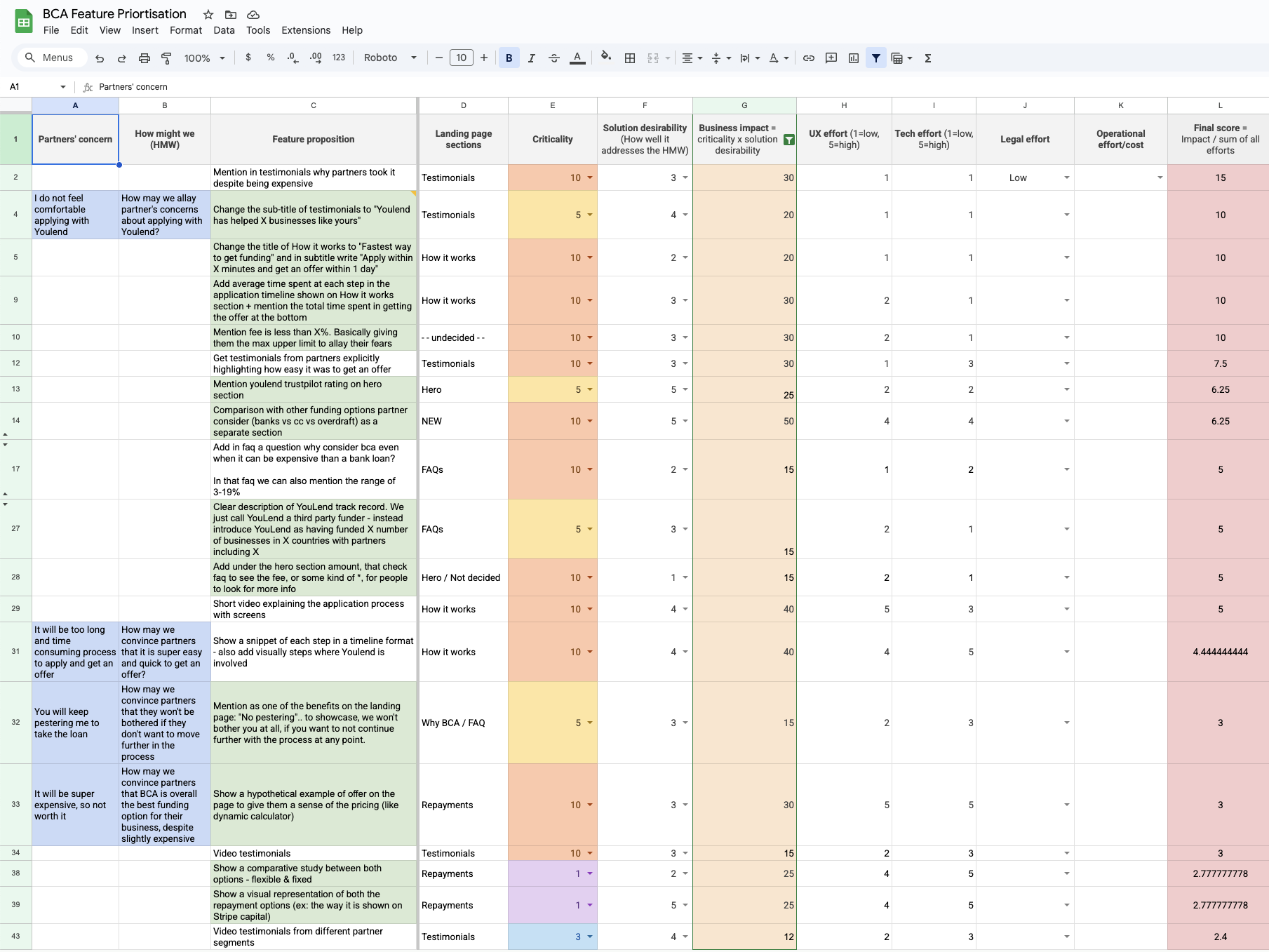Screen dimensions: 1269x952
Task: Expand hidden rows below row 14
Action: (x=6, y=435)
